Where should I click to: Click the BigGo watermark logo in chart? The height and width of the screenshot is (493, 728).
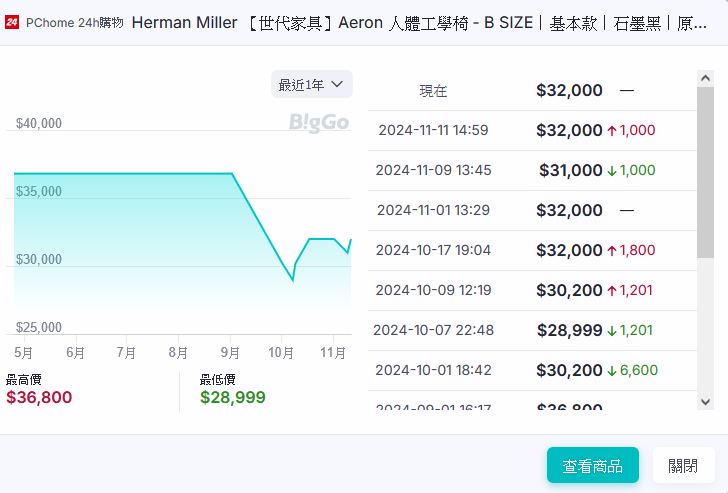pyautogui.click(x=318, y=123)
